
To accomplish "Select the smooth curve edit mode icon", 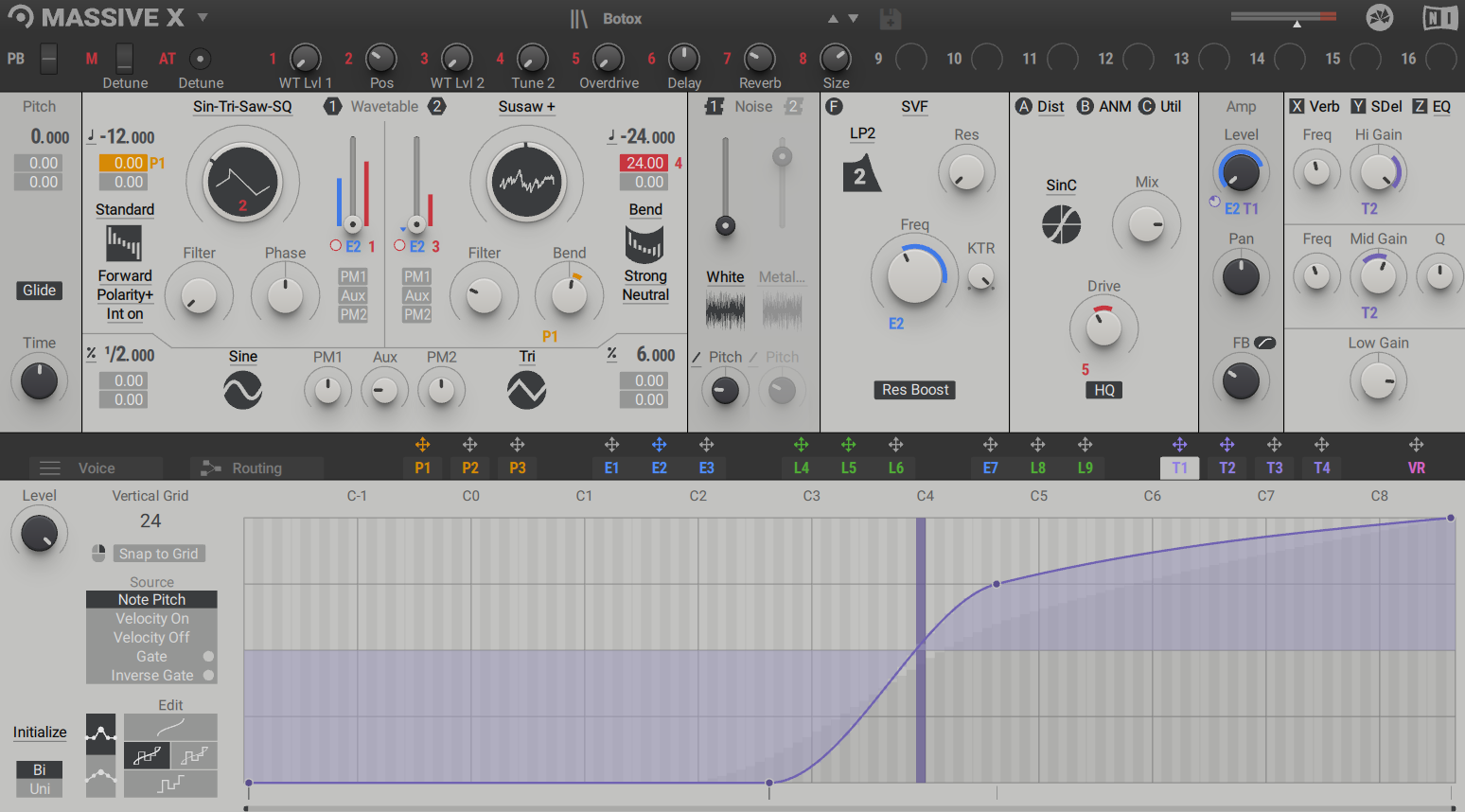I will click(170, 727).
